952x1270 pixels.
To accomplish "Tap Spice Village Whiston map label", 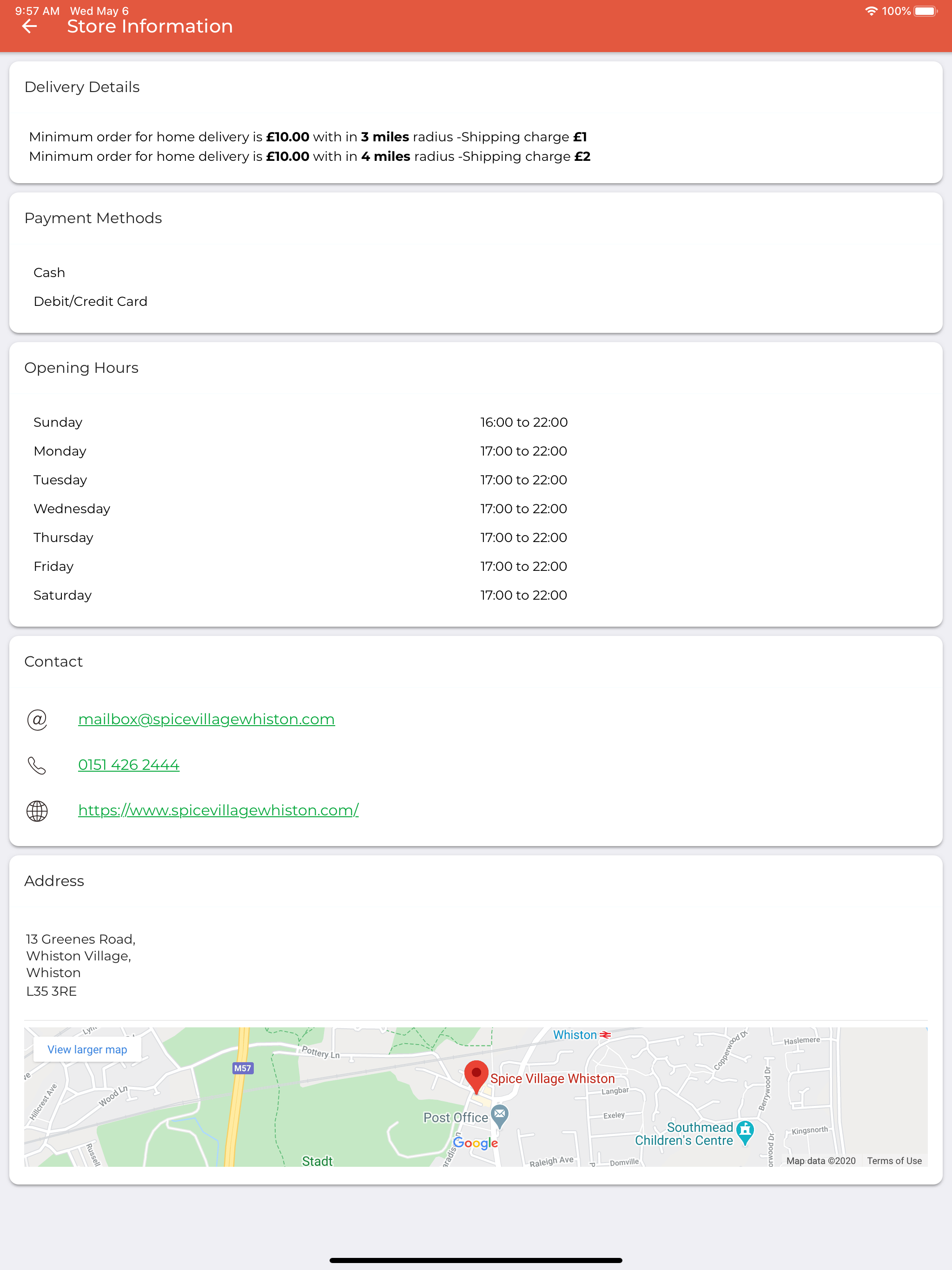I will tap(552, 1078).
